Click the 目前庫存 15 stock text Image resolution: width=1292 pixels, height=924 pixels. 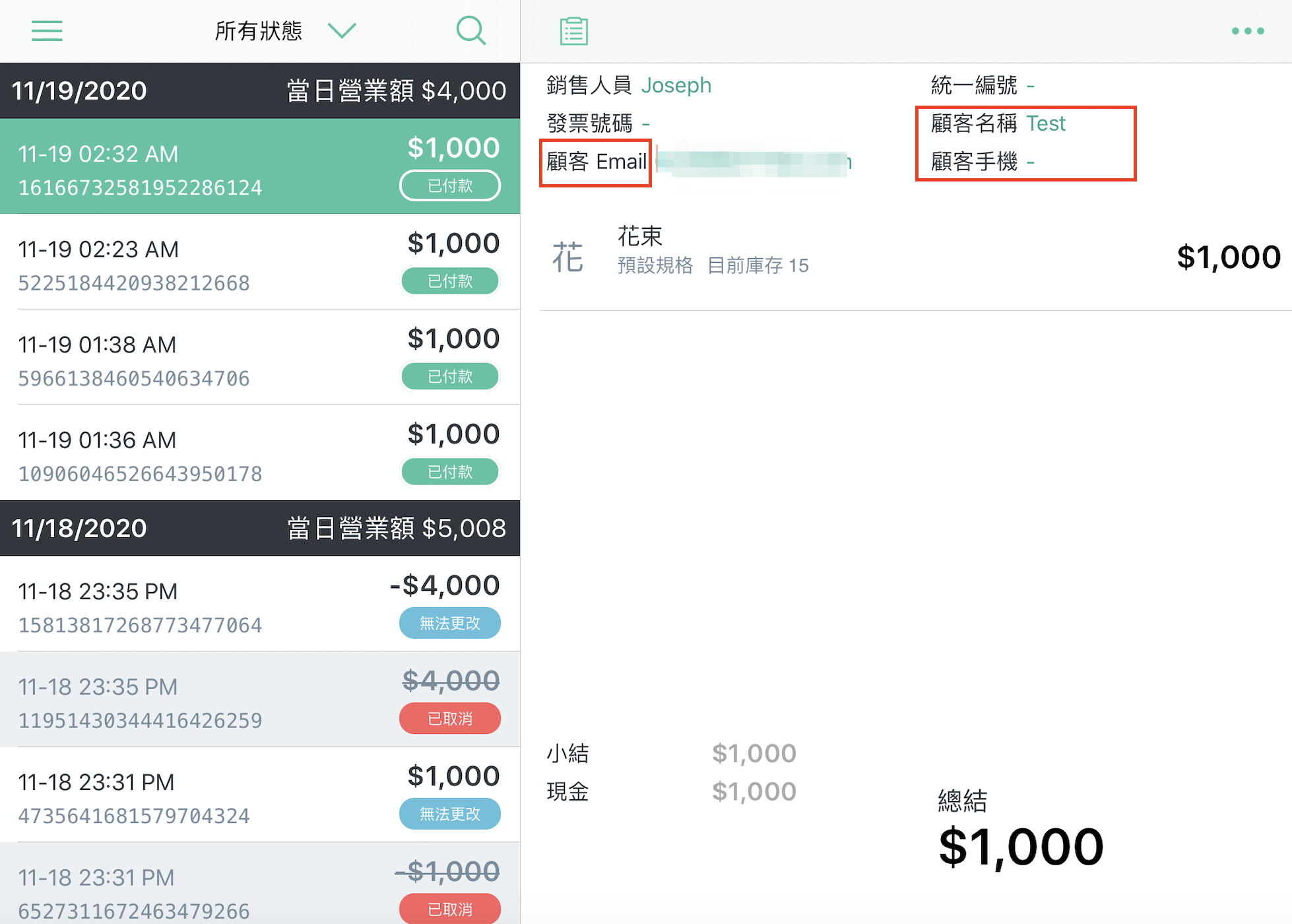(758, 265)
